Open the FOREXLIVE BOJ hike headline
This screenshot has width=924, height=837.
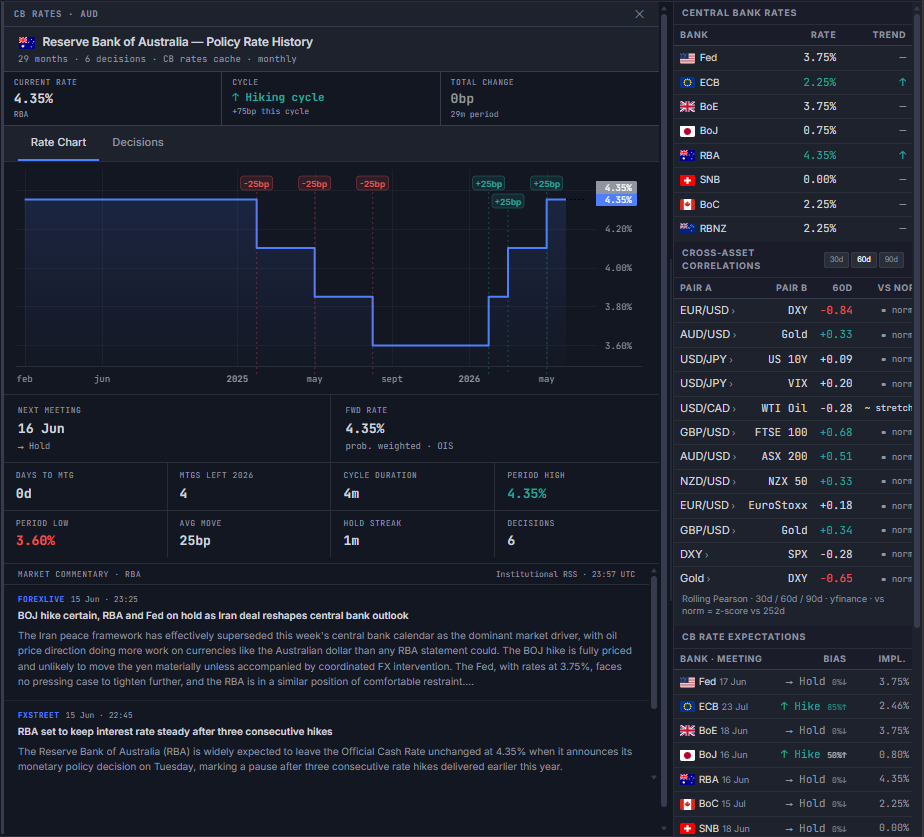pyautogui.click(x=213, y=615)
